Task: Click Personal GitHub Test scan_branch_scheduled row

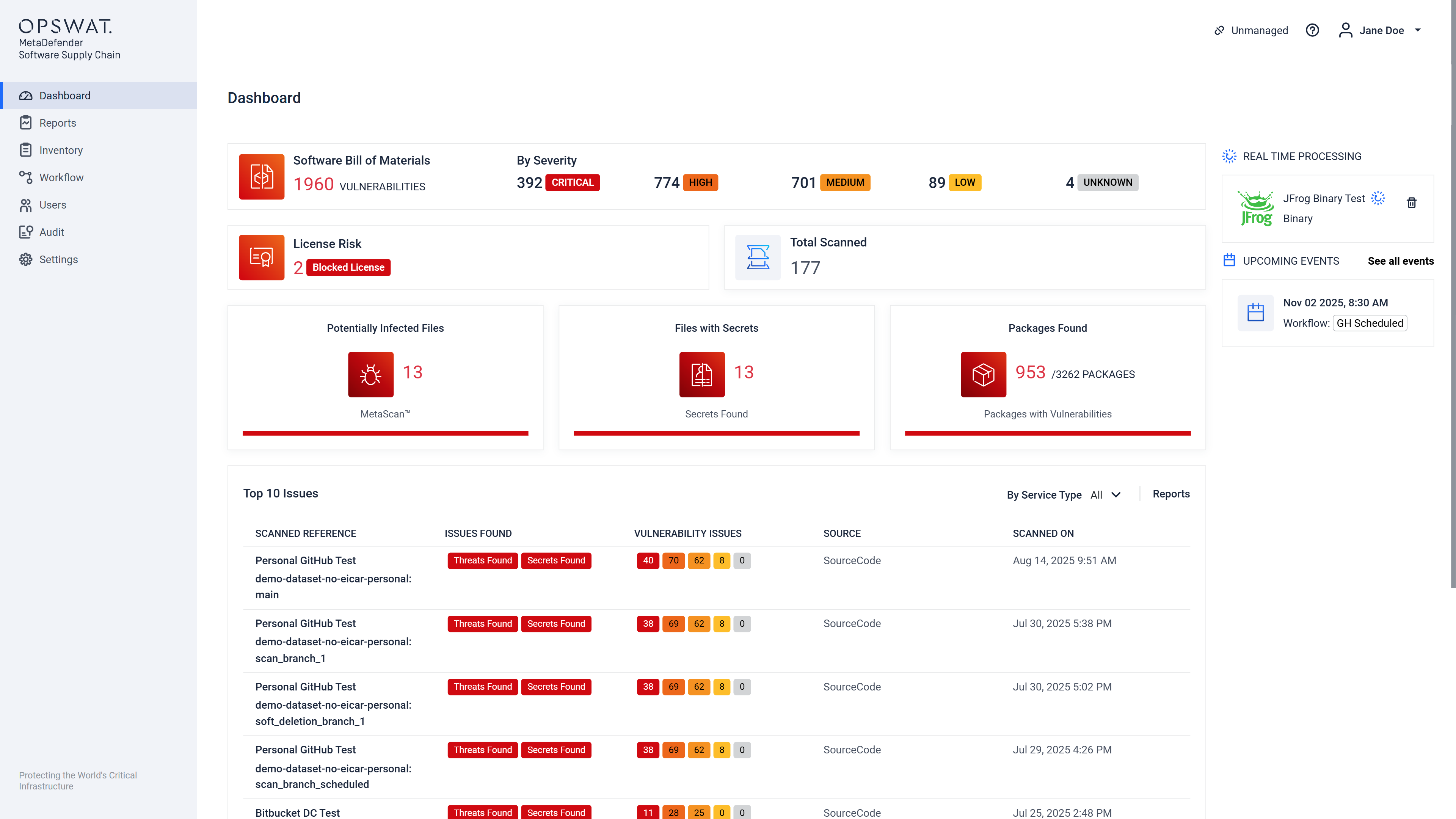Action: [717, 767]
